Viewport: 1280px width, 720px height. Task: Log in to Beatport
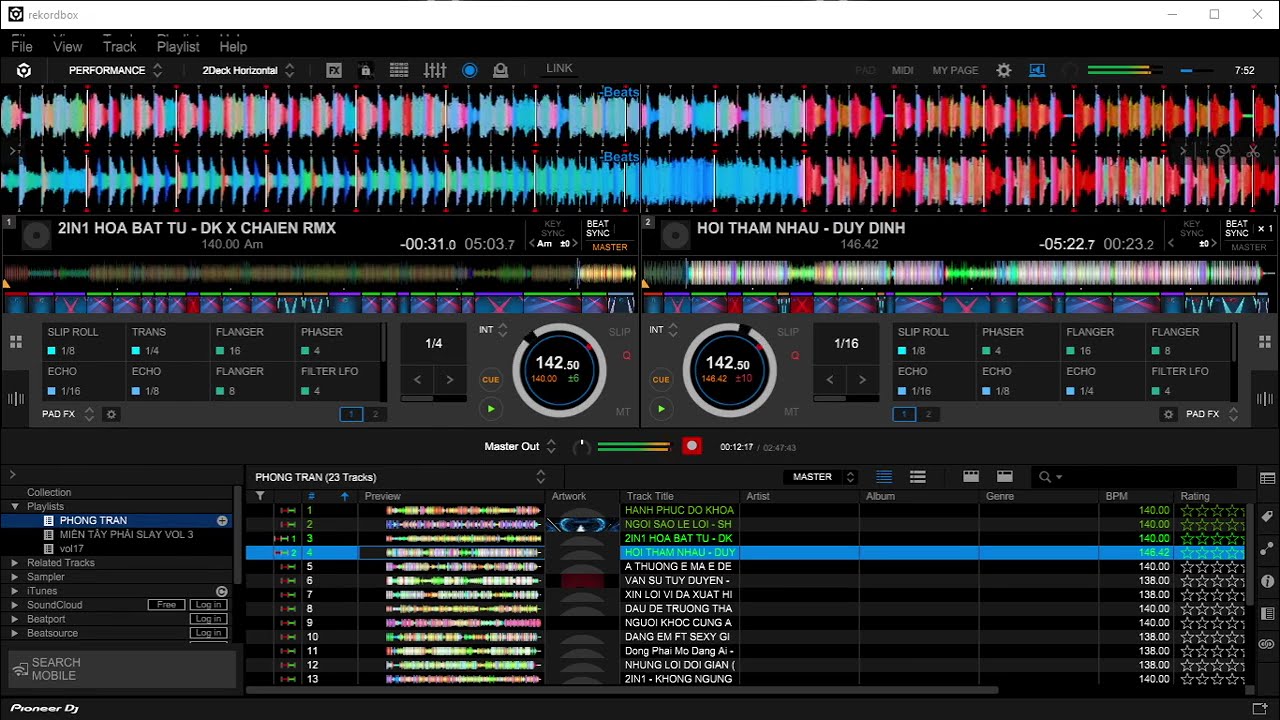tap(208, 619)
